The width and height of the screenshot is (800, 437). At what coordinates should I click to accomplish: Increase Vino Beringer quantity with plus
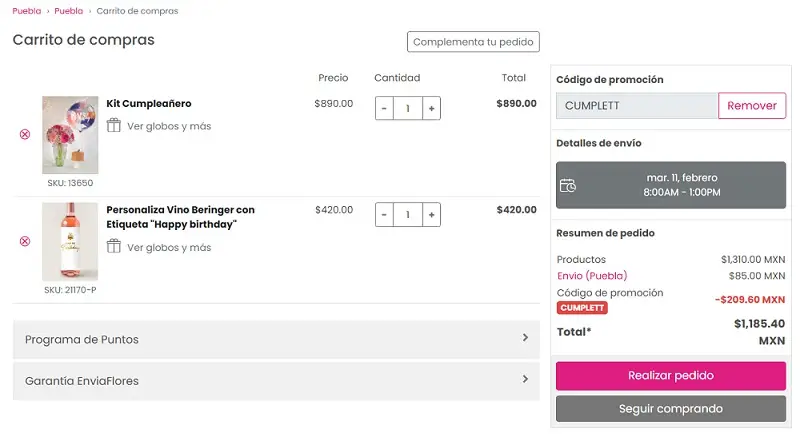[431, 215]
